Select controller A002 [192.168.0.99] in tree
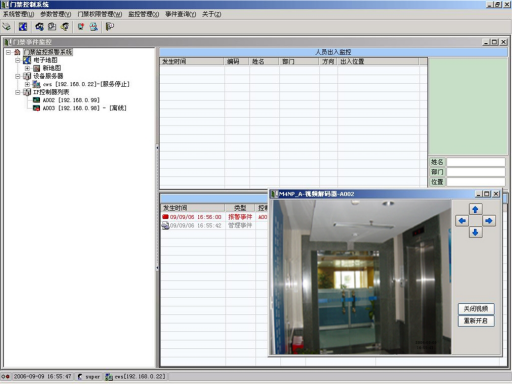The image size is (512, 384). pyautogui.click(x=71, y=100)
